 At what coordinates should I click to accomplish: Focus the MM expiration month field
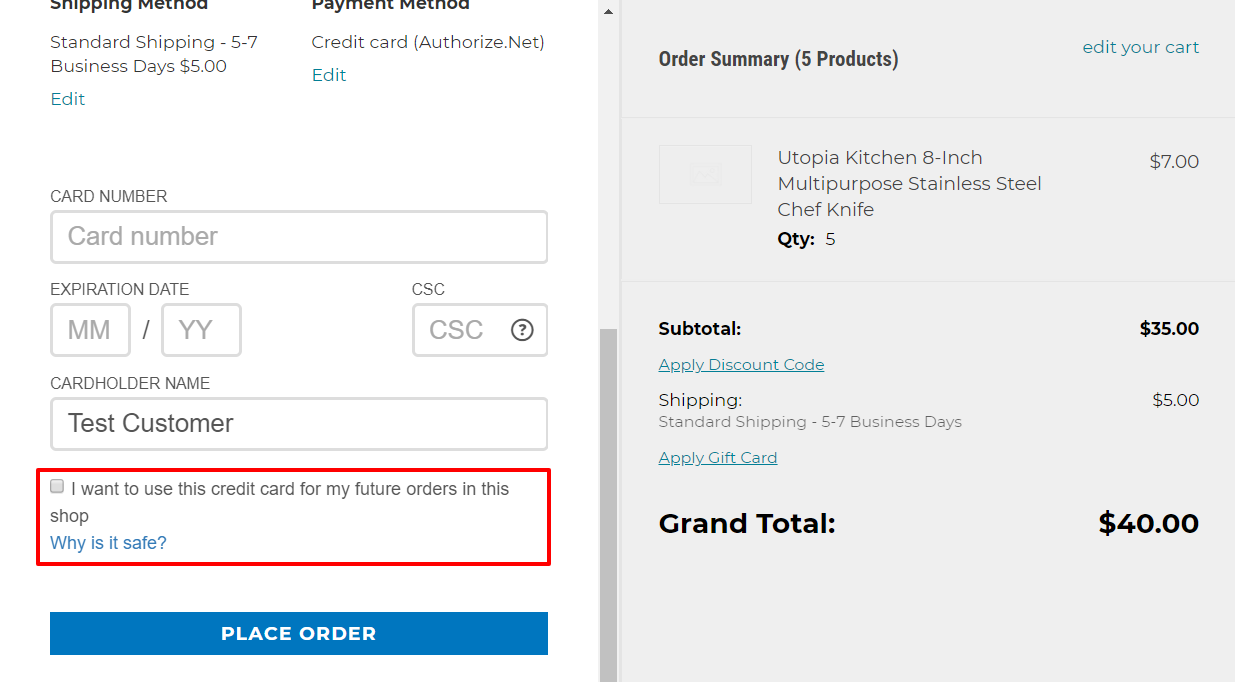coord(90,330)
